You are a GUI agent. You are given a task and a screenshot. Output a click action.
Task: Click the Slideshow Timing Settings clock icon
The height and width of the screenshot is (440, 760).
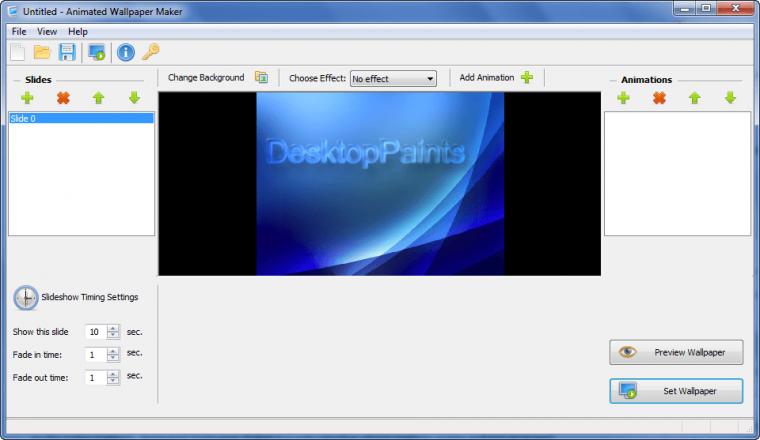coord(26,298)
